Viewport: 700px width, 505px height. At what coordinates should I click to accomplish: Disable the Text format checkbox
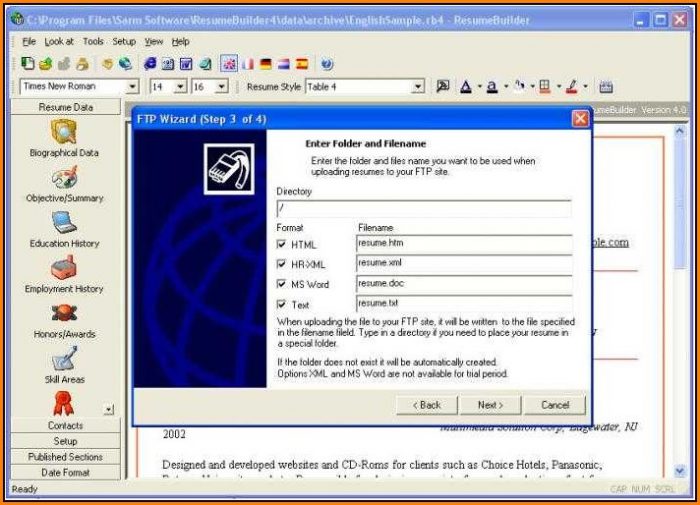pyautogui.click(x=282, y=304)
